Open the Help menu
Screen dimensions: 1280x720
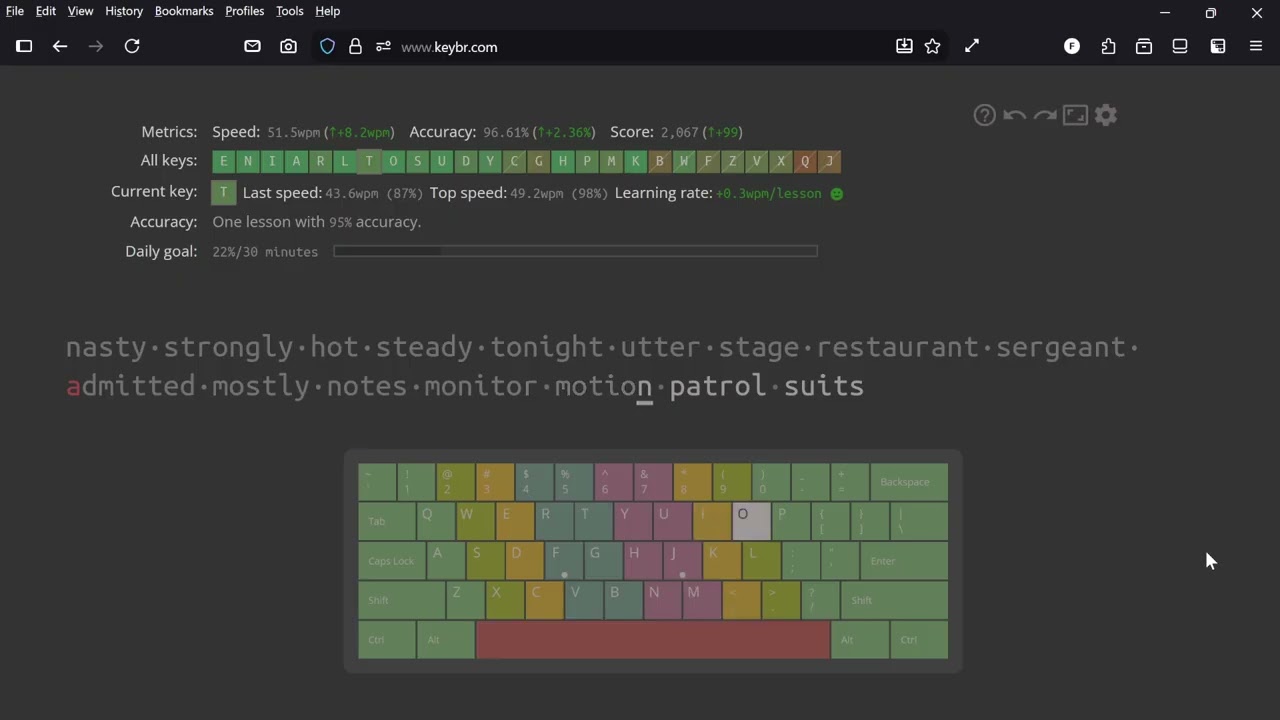(x=328, y=11)
